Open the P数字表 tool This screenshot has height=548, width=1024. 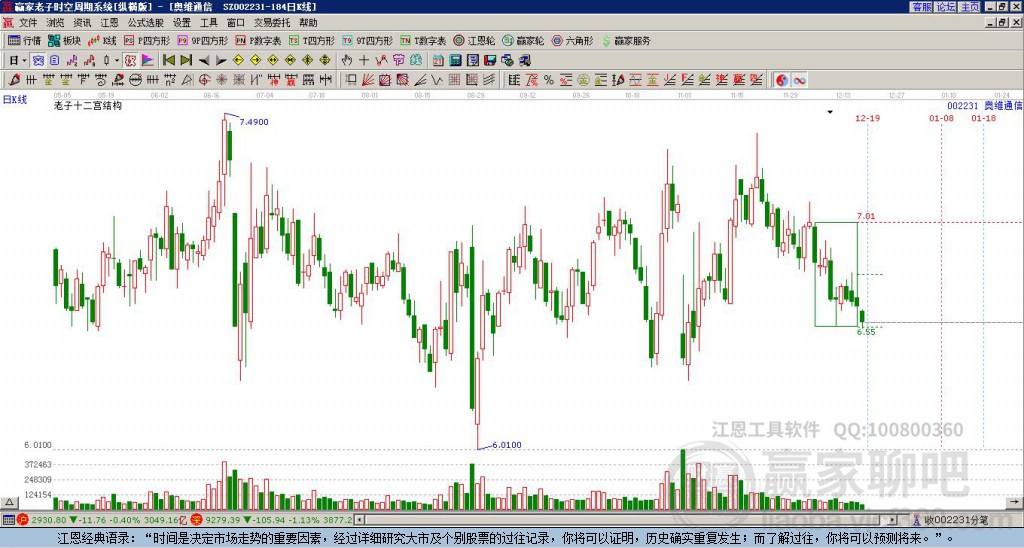(x=259, y=40)
